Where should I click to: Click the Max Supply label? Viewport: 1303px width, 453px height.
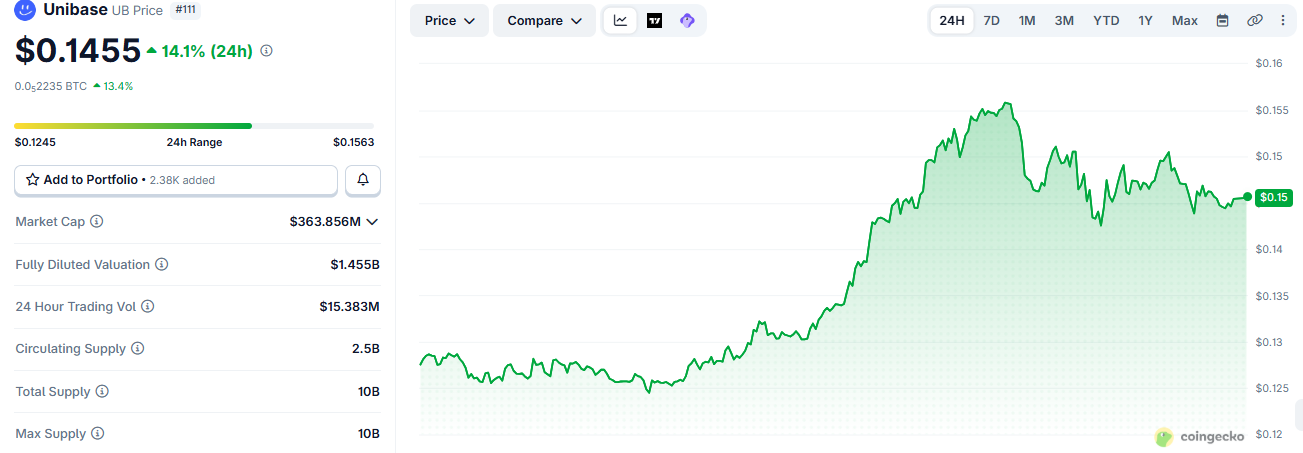50,434
